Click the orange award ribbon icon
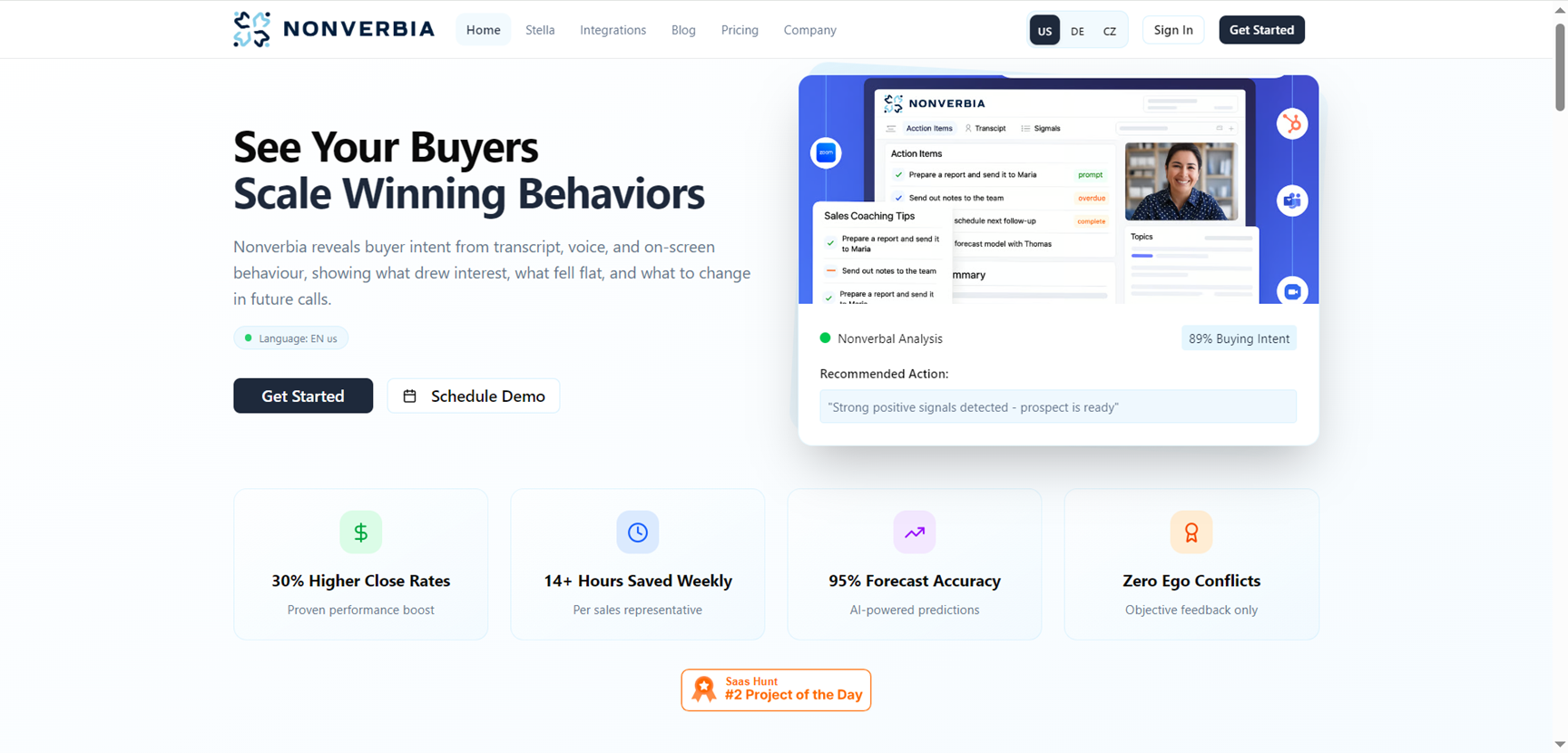 (x=1191, y=533)
